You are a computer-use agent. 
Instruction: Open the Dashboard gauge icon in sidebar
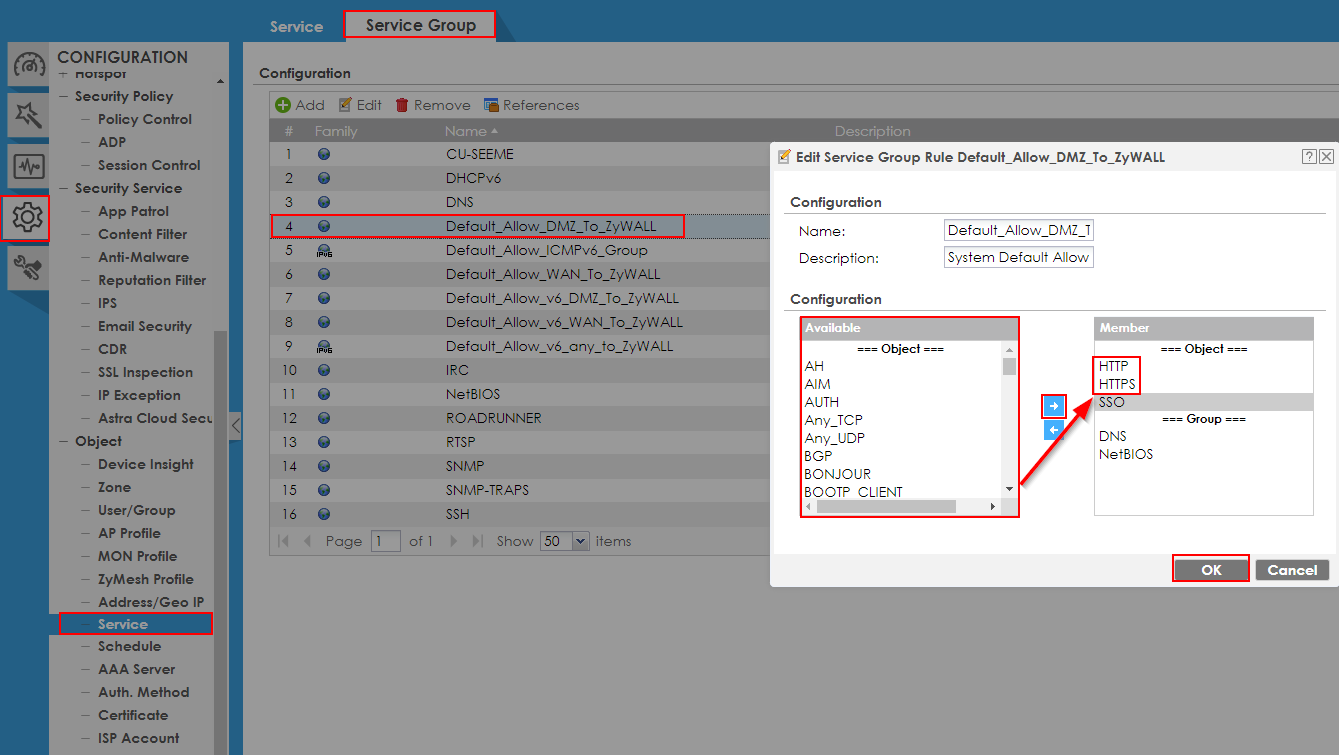(27, 67)
